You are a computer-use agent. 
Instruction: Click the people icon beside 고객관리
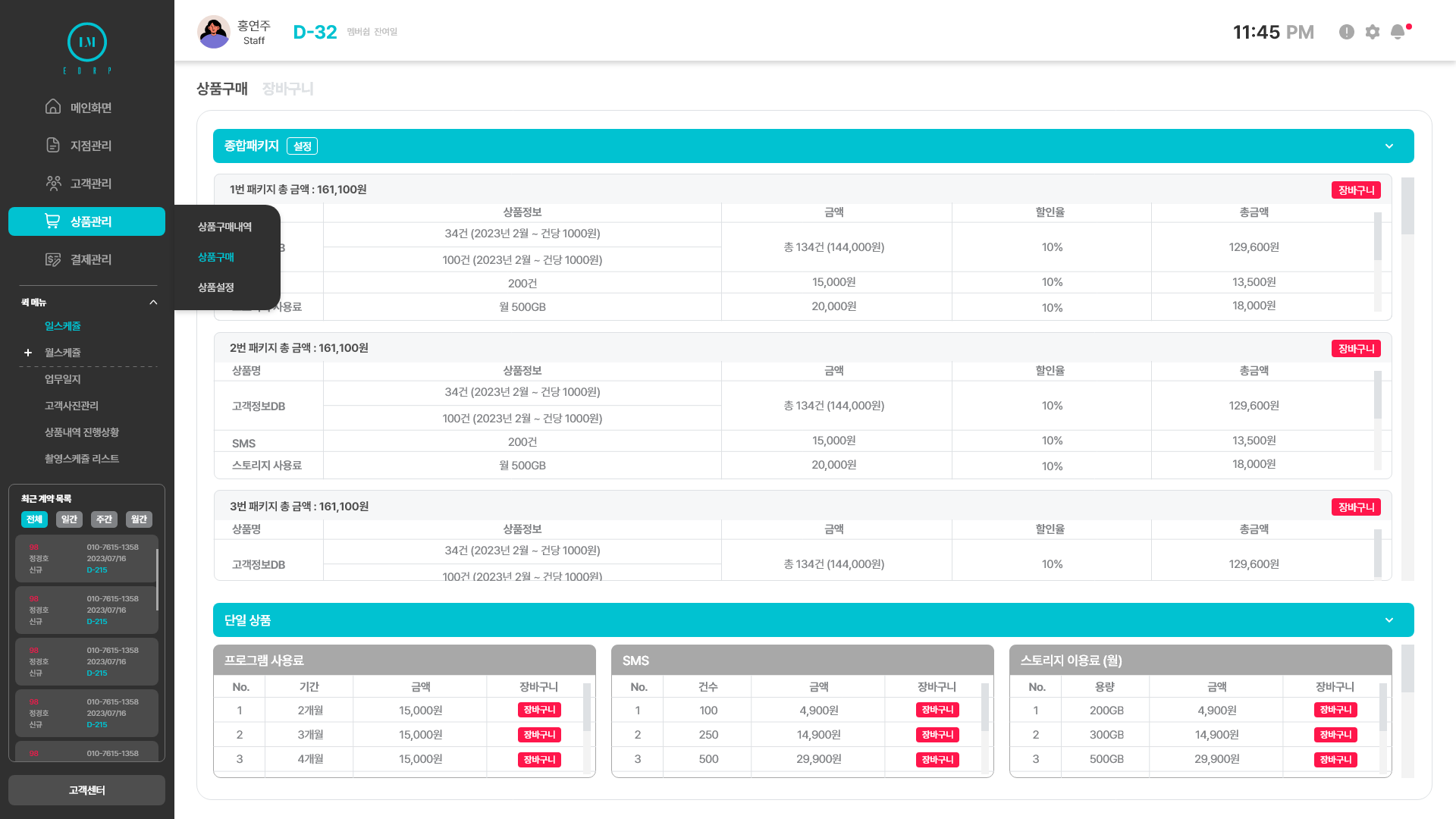53,183
